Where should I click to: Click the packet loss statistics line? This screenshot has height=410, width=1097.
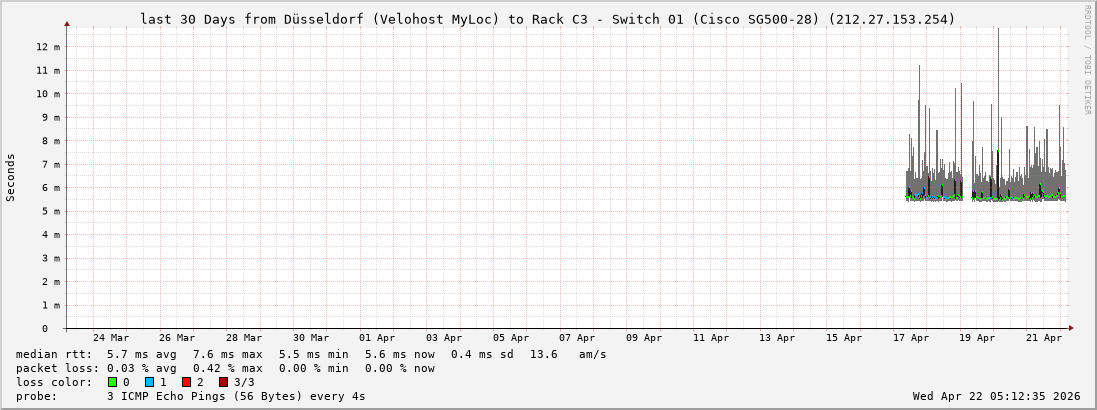tap(225, 368)
